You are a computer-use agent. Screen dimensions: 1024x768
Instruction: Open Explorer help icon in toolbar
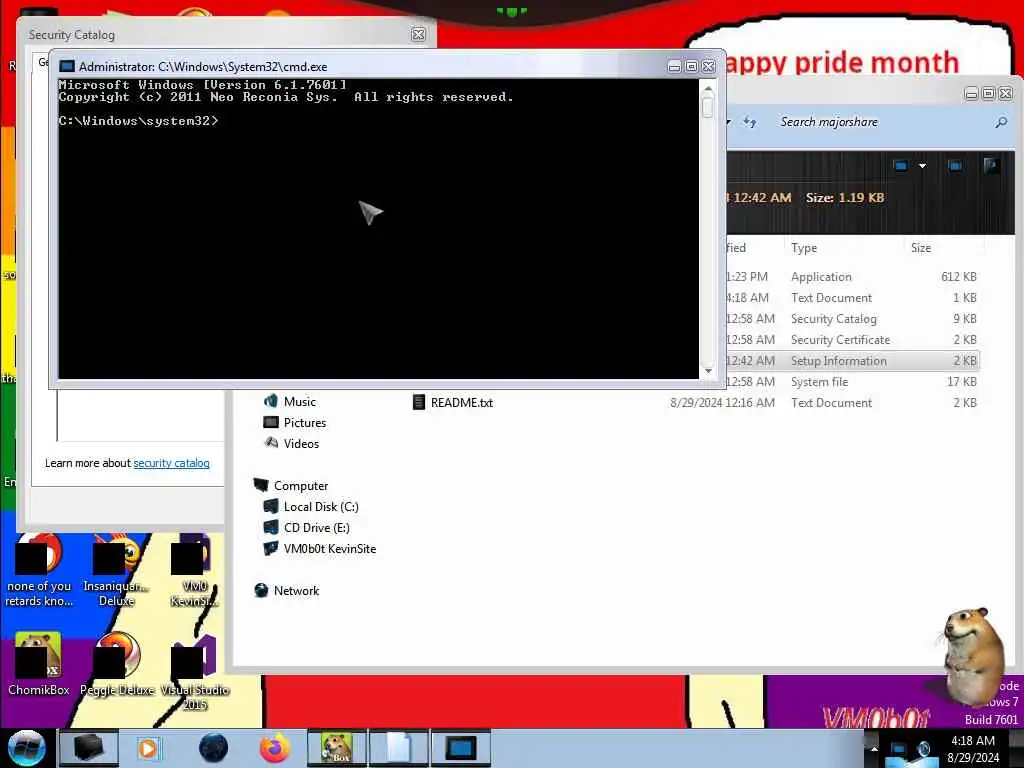pos(991,166)
